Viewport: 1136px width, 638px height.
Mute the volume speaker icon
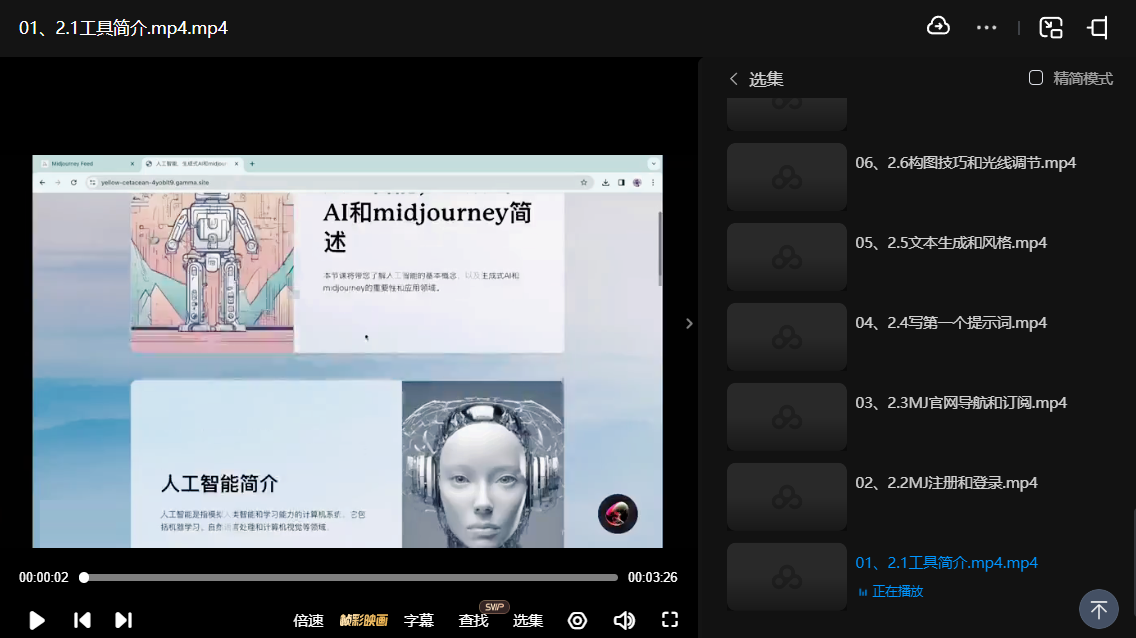click(624, 620)
